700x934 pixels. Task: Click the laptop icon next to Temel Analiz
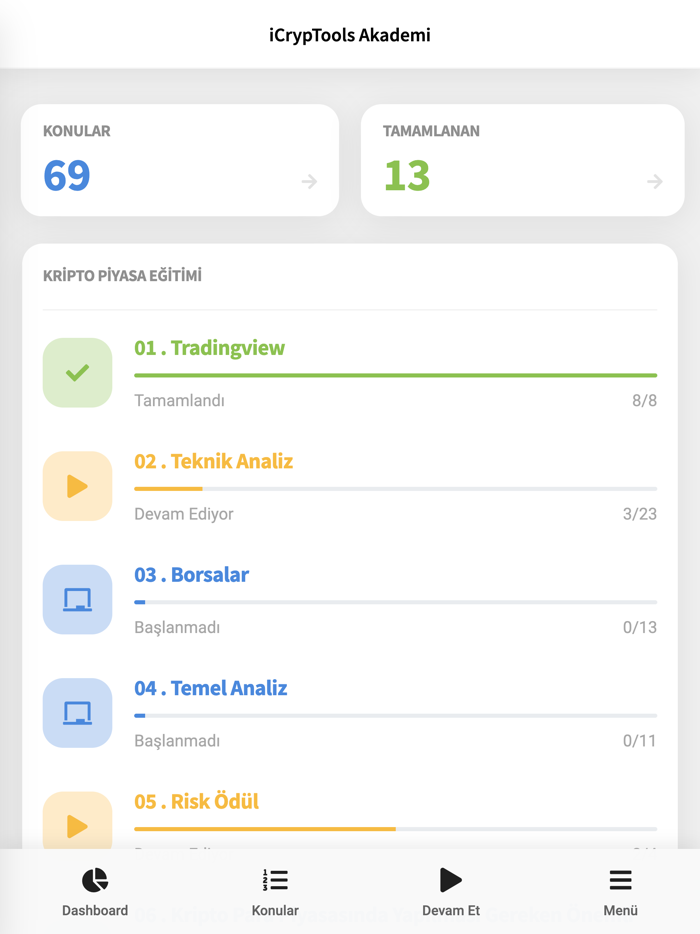(x=77, y=713)
